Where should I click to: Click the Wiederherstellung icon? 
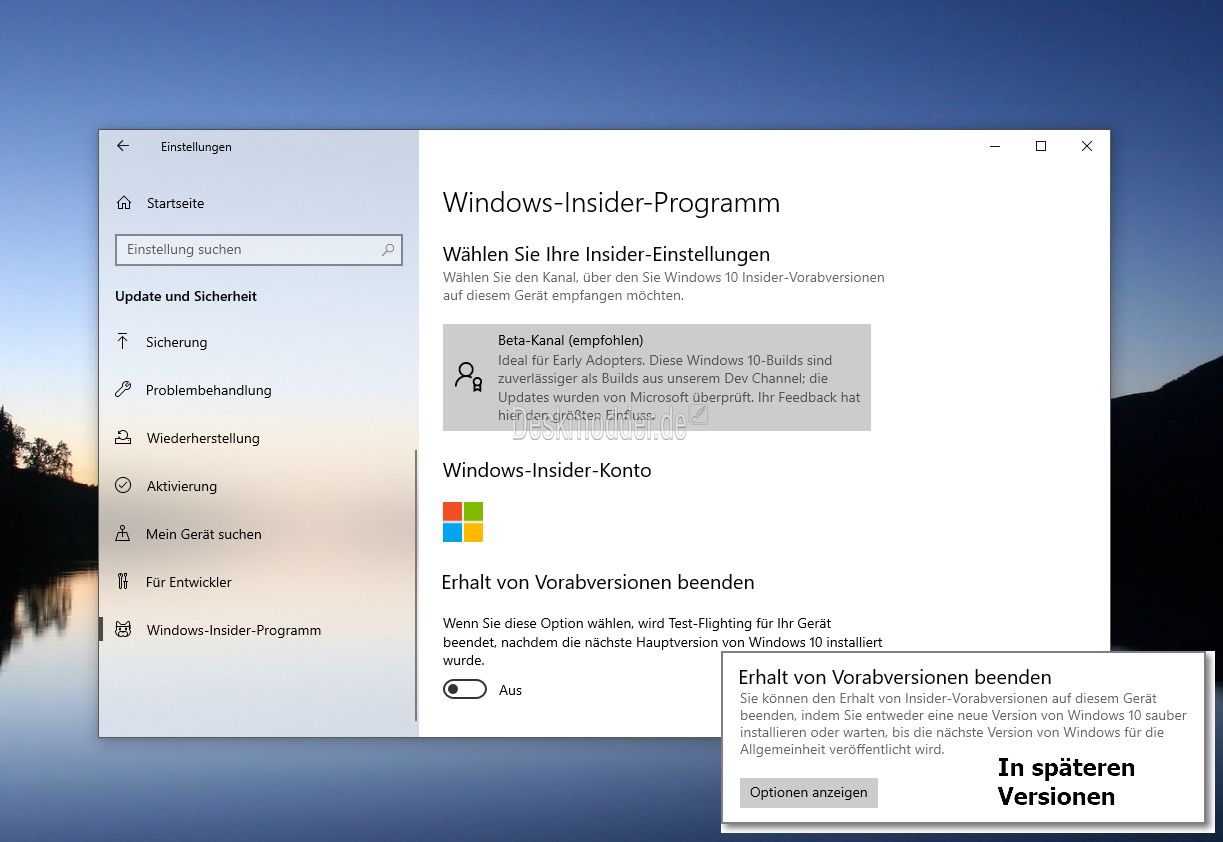pyautogui.click(x=123, y=438)
